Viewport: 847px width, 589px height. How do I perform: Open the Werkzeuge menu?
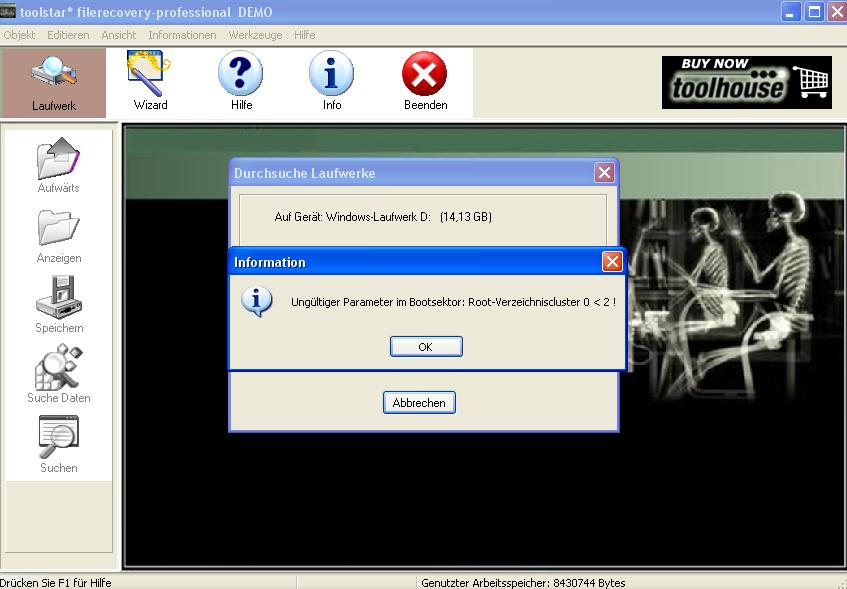point(255,35)
